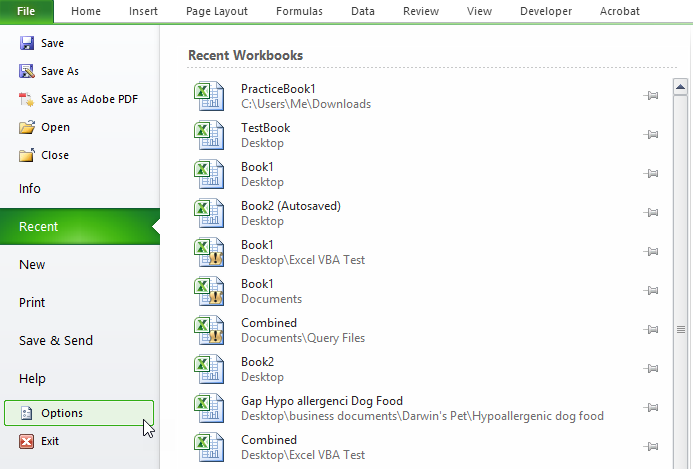Click the Options icon in sidebar

[x=27, y=413]
